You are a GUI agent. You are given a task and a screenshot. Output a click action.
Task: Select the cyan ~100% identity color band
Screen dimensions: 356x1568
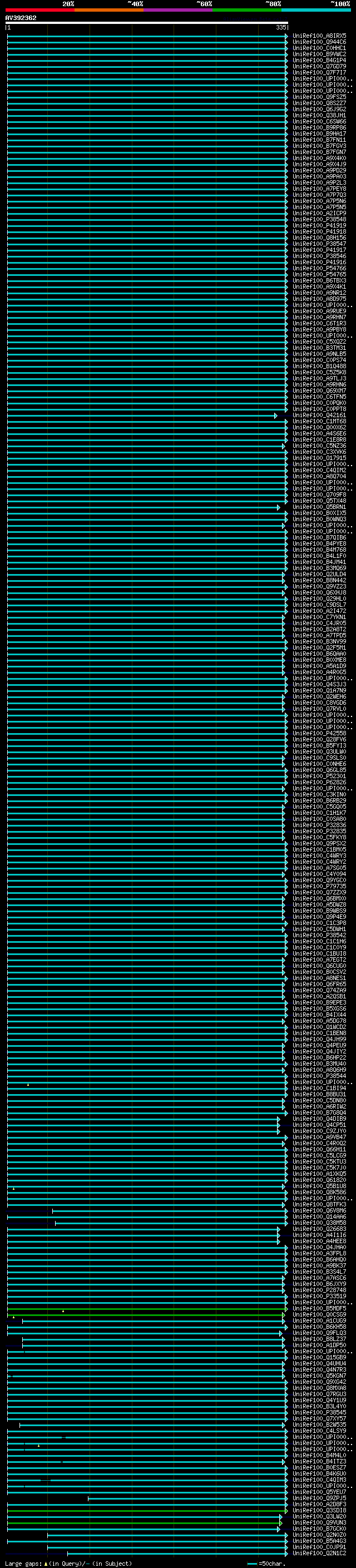click(x=317, y=10)
